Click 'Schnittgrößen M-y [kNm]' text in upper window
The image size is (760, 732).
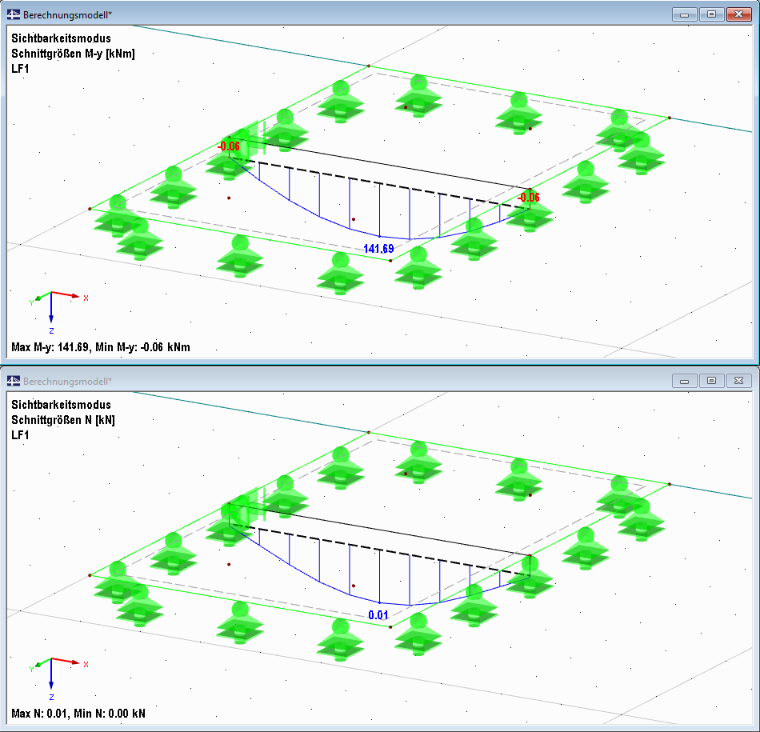tap(73, 53)
